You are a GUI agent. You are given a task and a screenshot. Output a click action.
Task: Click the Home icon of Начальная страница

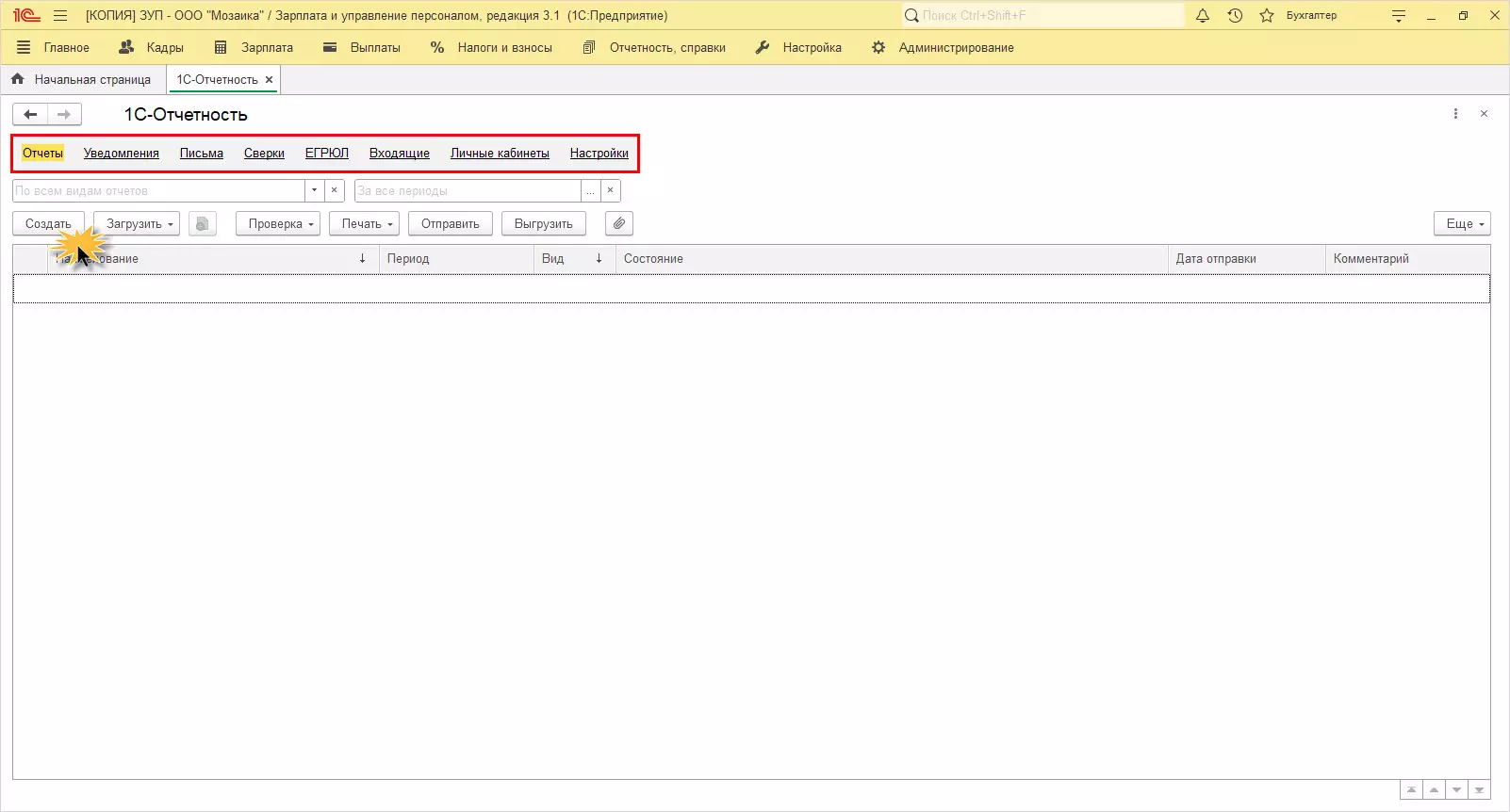[x=18, y=80]
